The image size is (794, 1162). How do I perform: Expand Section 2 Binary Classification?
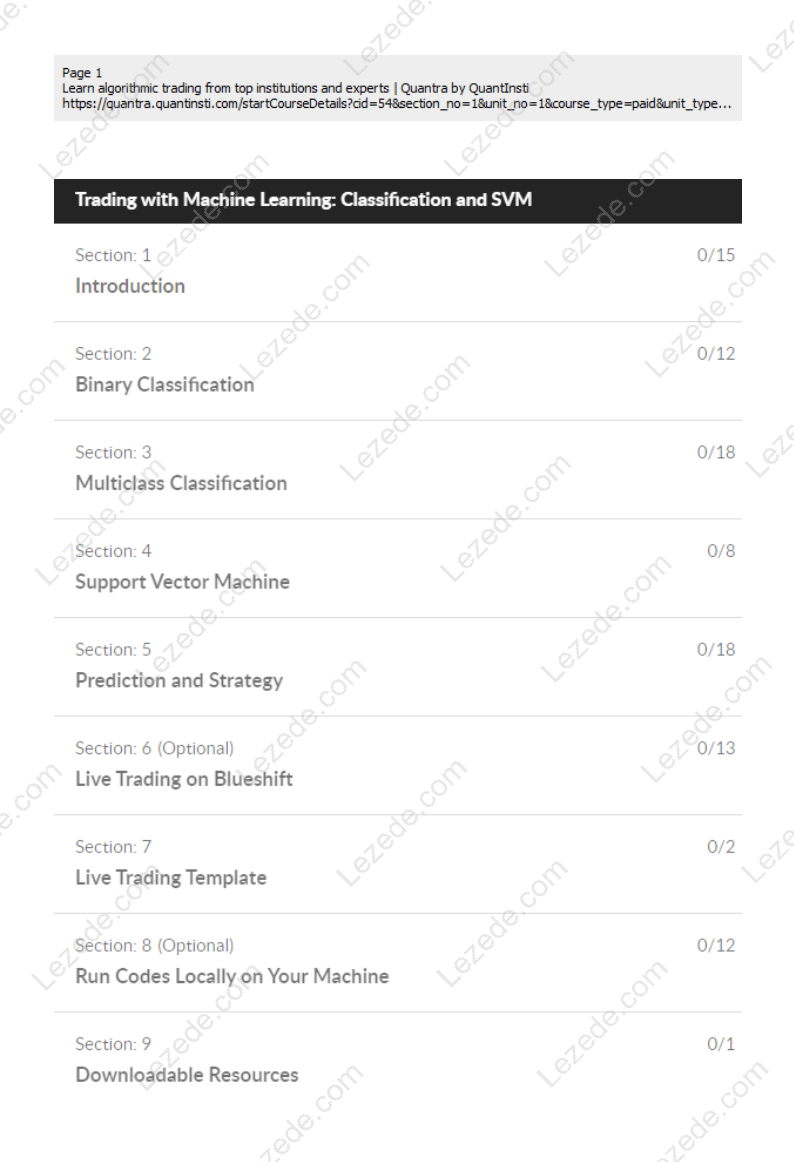[397, 371]
